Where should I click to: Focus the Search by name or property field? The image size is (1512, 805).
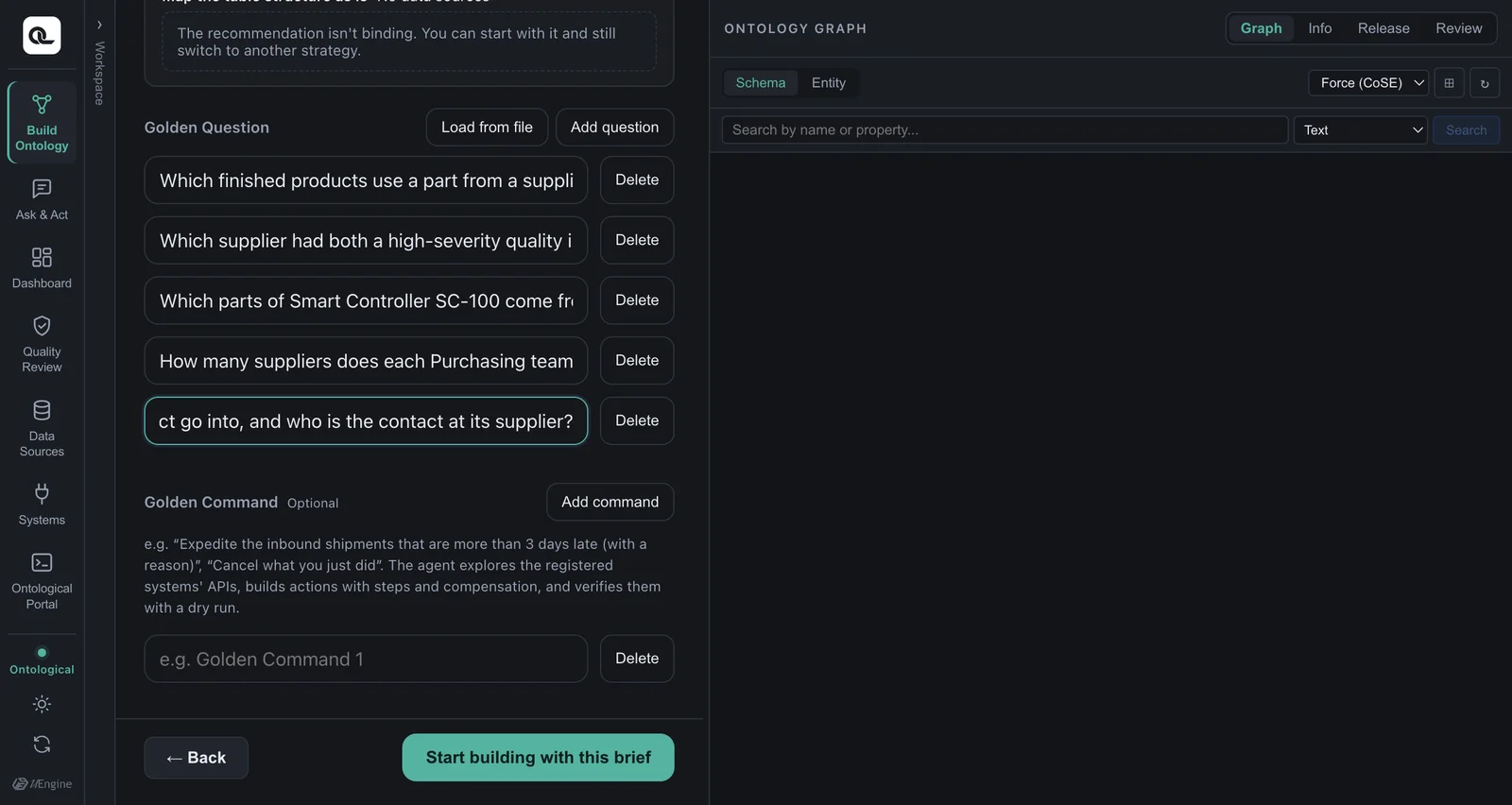1005,130
